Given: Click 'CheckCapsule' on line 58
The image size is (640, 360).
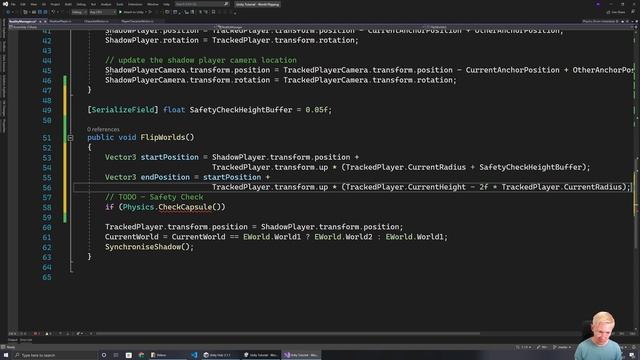Looking at the screenshot, I should pos(185,207).
